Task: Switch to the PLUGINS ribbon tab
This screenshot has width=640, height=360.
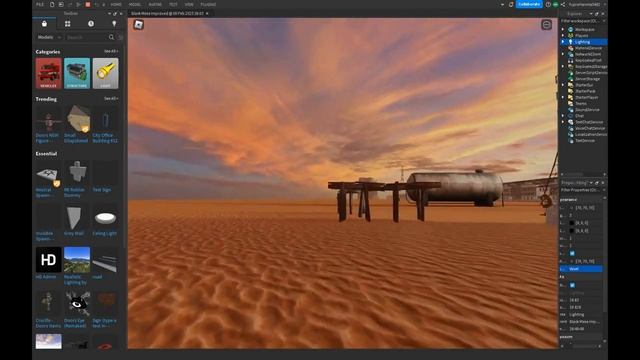Action: tap(208, 4)
